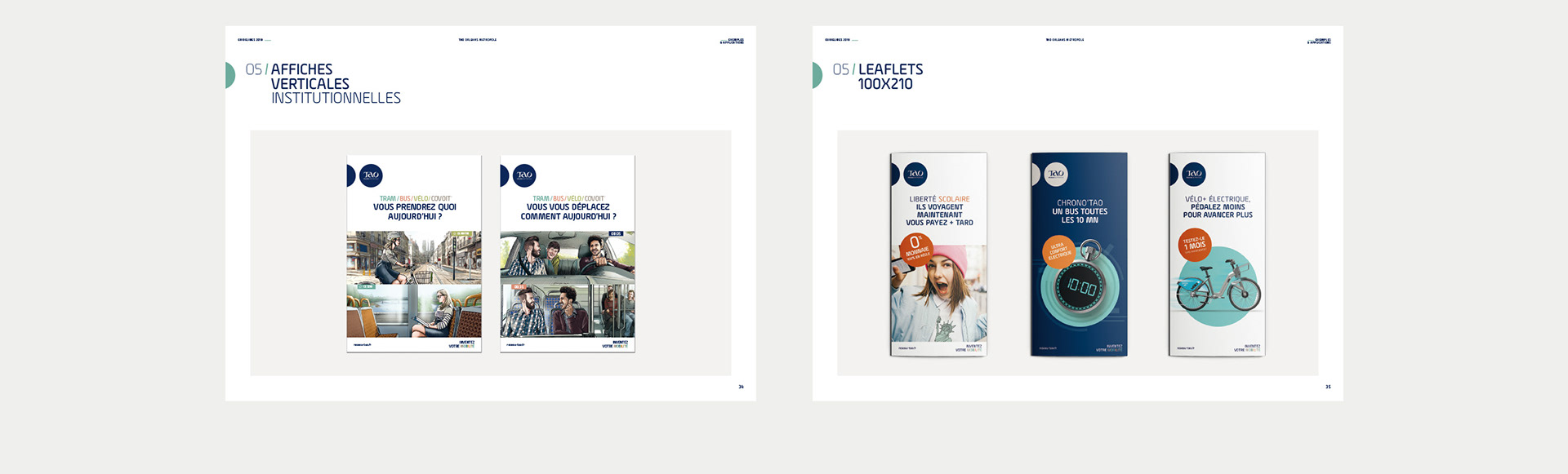Click the '05 /' number on the right page
This screenshot has width=1568, height=474.
click(844, 69)
